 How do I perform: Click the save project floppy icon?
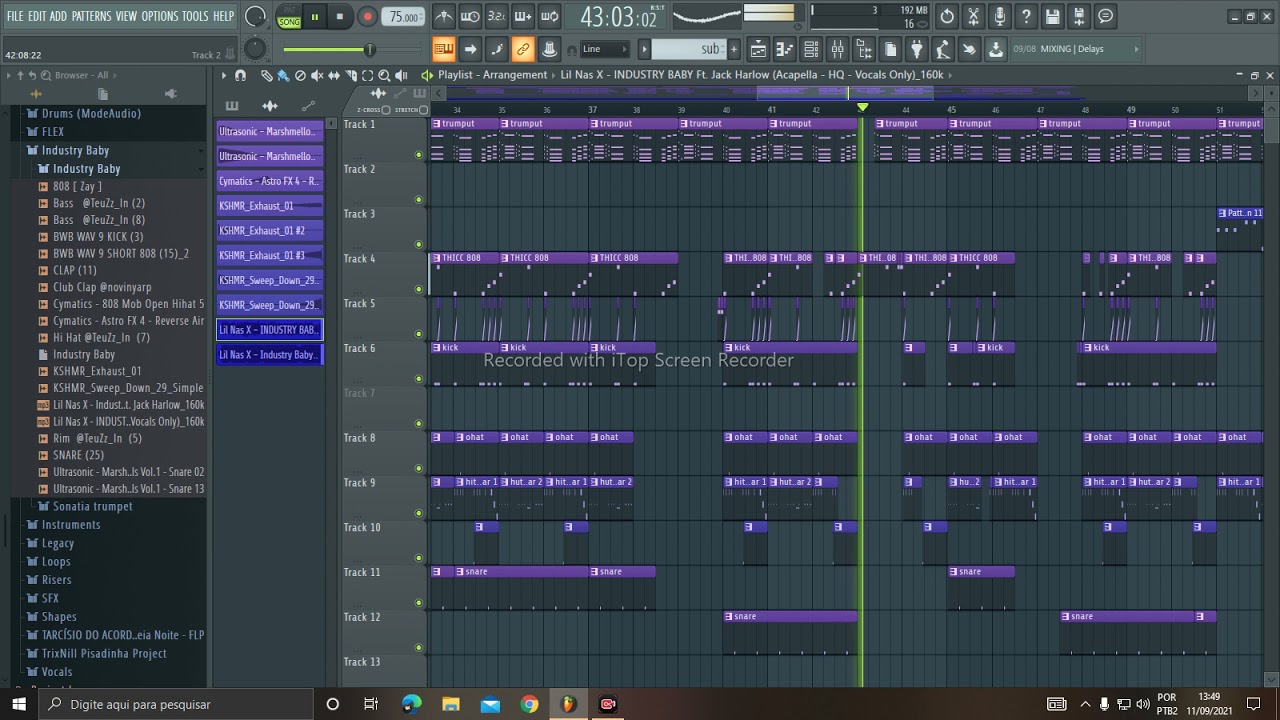(1052, 17)
